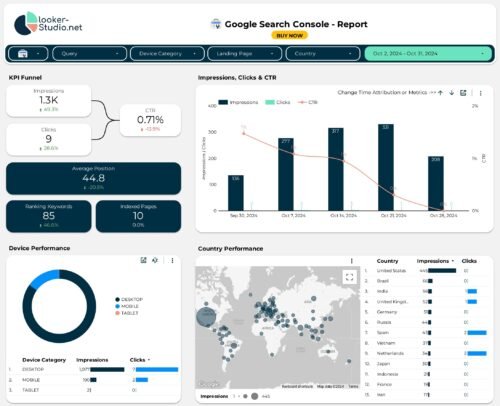The width and height of the screenshot is (500, 406).
Task: Click the Ranking Keywords 85 card
Action: click(49, 216)
